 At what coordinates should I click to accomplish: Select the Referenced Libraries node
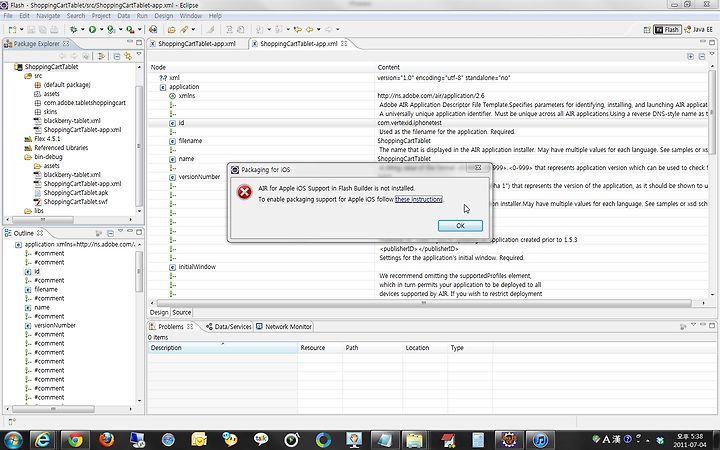pos(61,147)
